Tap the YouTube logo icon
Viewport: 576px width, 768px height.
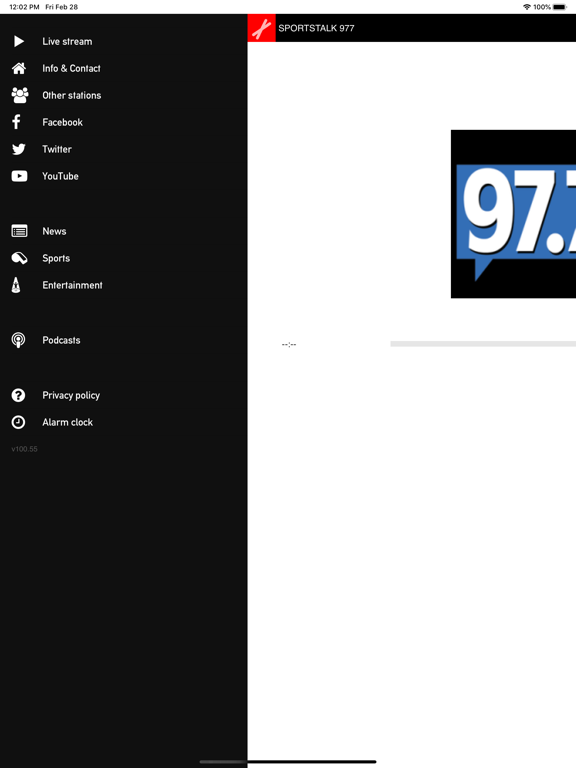19,176
